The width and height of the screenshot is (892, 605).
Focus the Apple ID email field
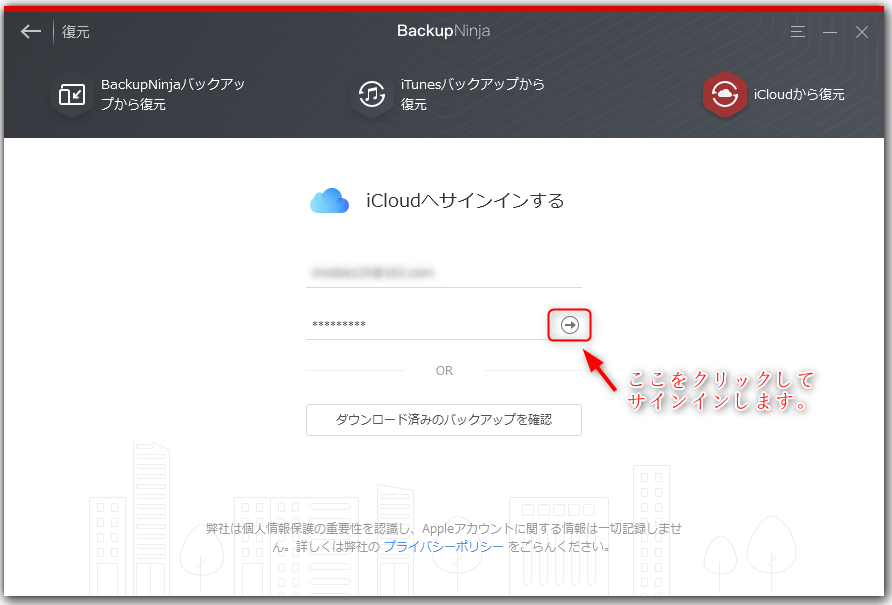pyautogui.click(x=444, y=273)
